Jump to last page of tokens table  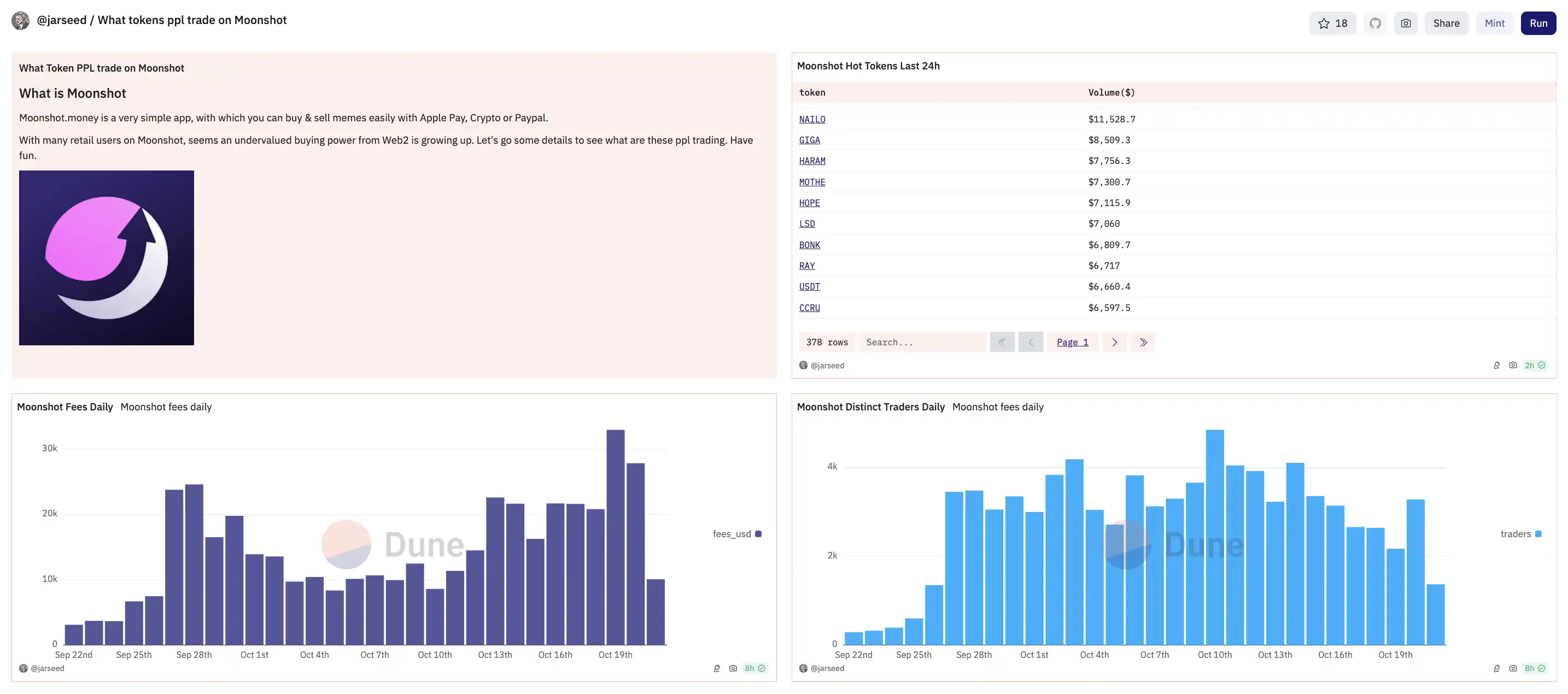1143,343
